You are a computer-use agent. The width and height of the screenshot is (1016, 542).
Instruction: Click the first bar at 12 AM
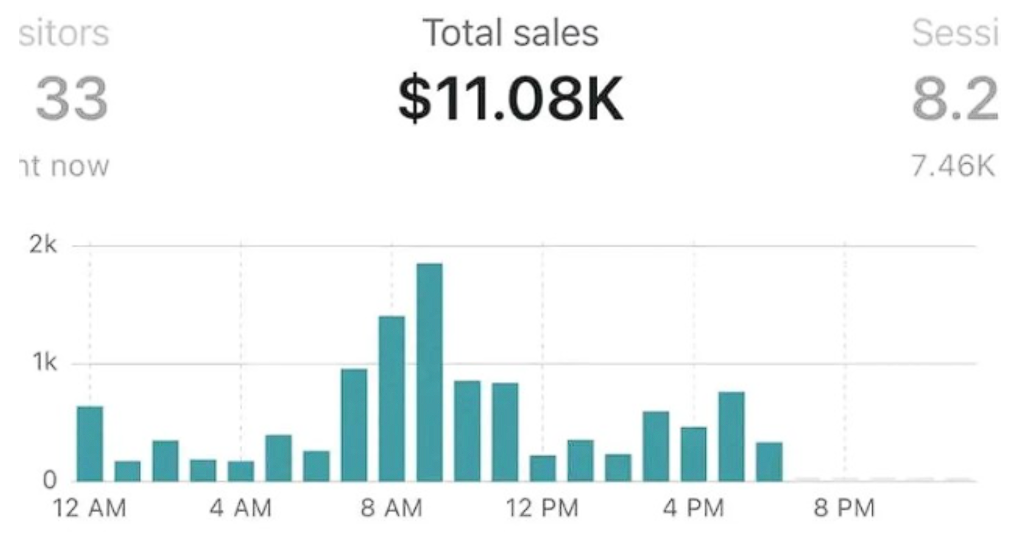90,443
